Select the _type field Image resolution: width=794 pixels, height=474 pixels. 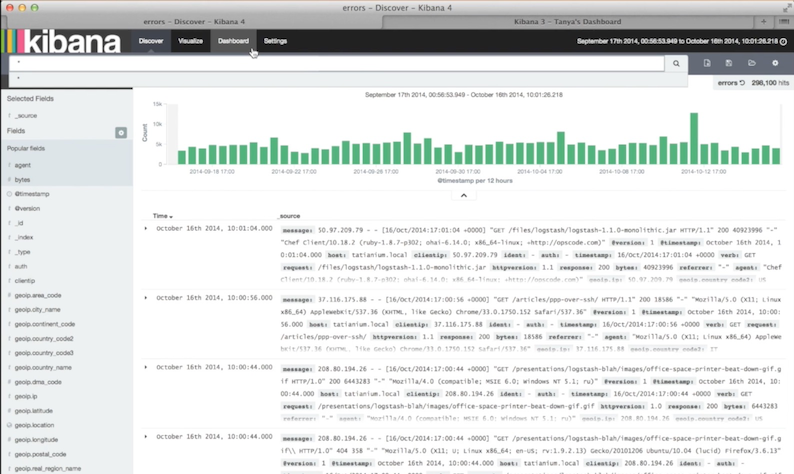[22, 252]
